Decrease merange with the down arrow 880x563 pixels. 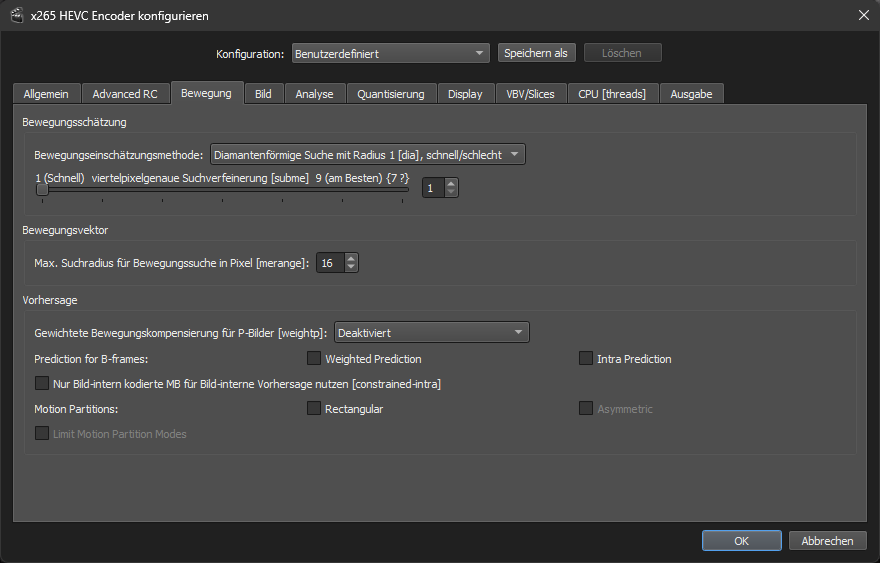pyautogui.click(x=351, y=267)
